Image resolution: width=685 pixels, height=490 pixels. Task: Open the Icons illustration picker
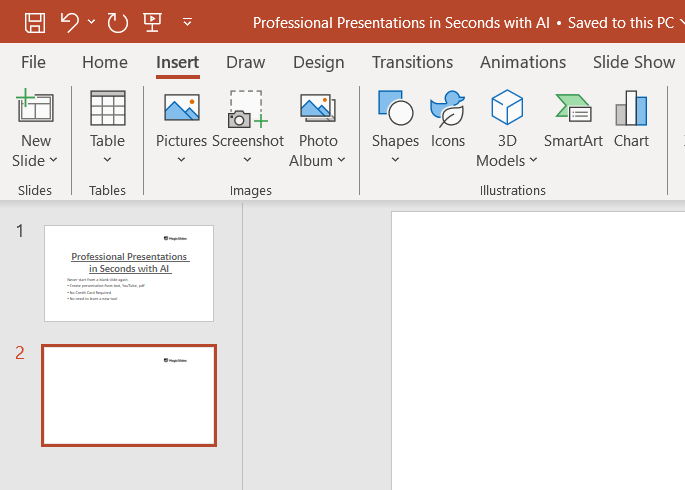tap(448, 121)
